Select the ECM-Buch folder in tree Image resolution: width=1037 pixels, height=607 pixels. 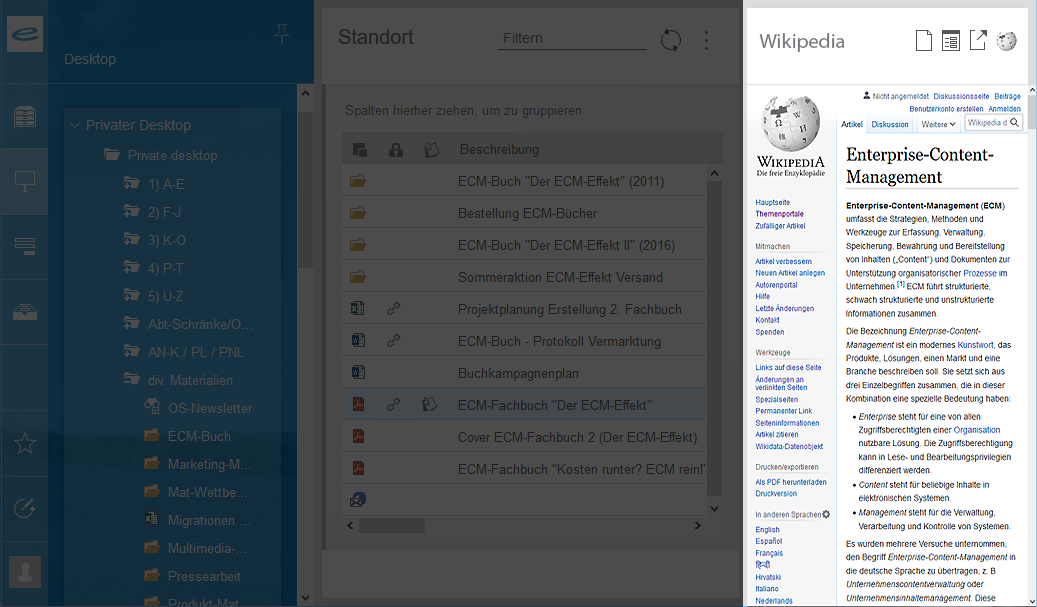coord(199,436)
